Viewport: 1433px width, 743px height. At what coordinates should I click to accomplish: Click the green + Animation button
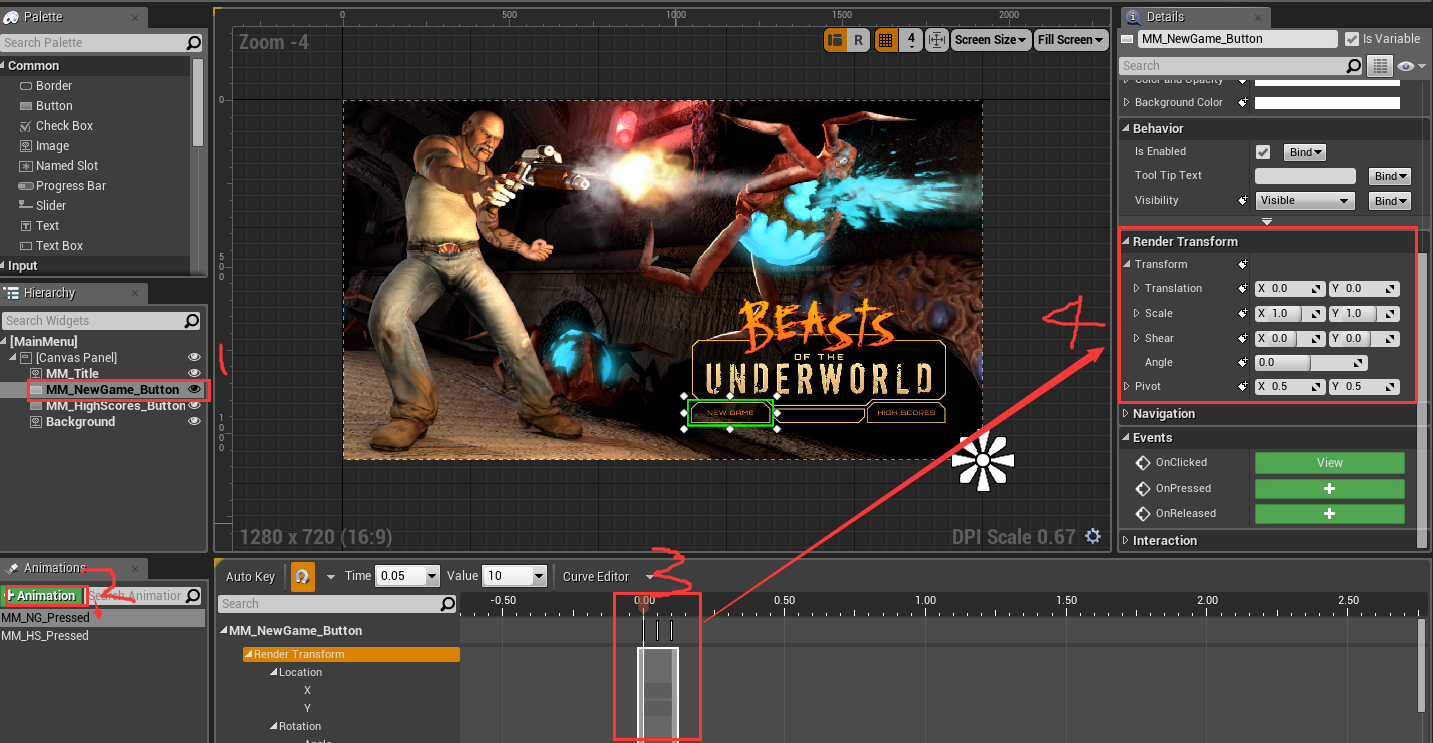[x=43, y=595]
